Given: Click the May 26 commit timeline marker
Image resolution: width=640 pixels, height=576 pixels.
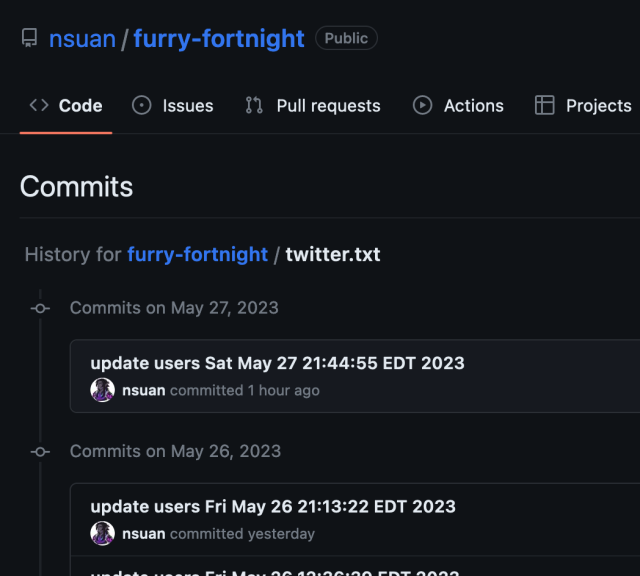Looking at the screenshot, I should 41,451.
